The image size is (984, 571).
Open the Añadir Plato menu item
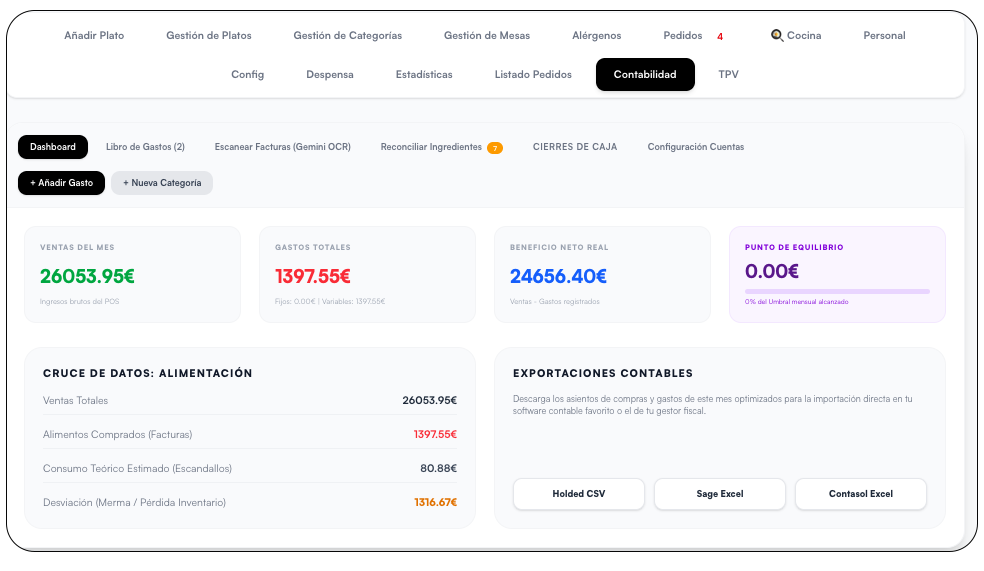[x=94, y=36]
